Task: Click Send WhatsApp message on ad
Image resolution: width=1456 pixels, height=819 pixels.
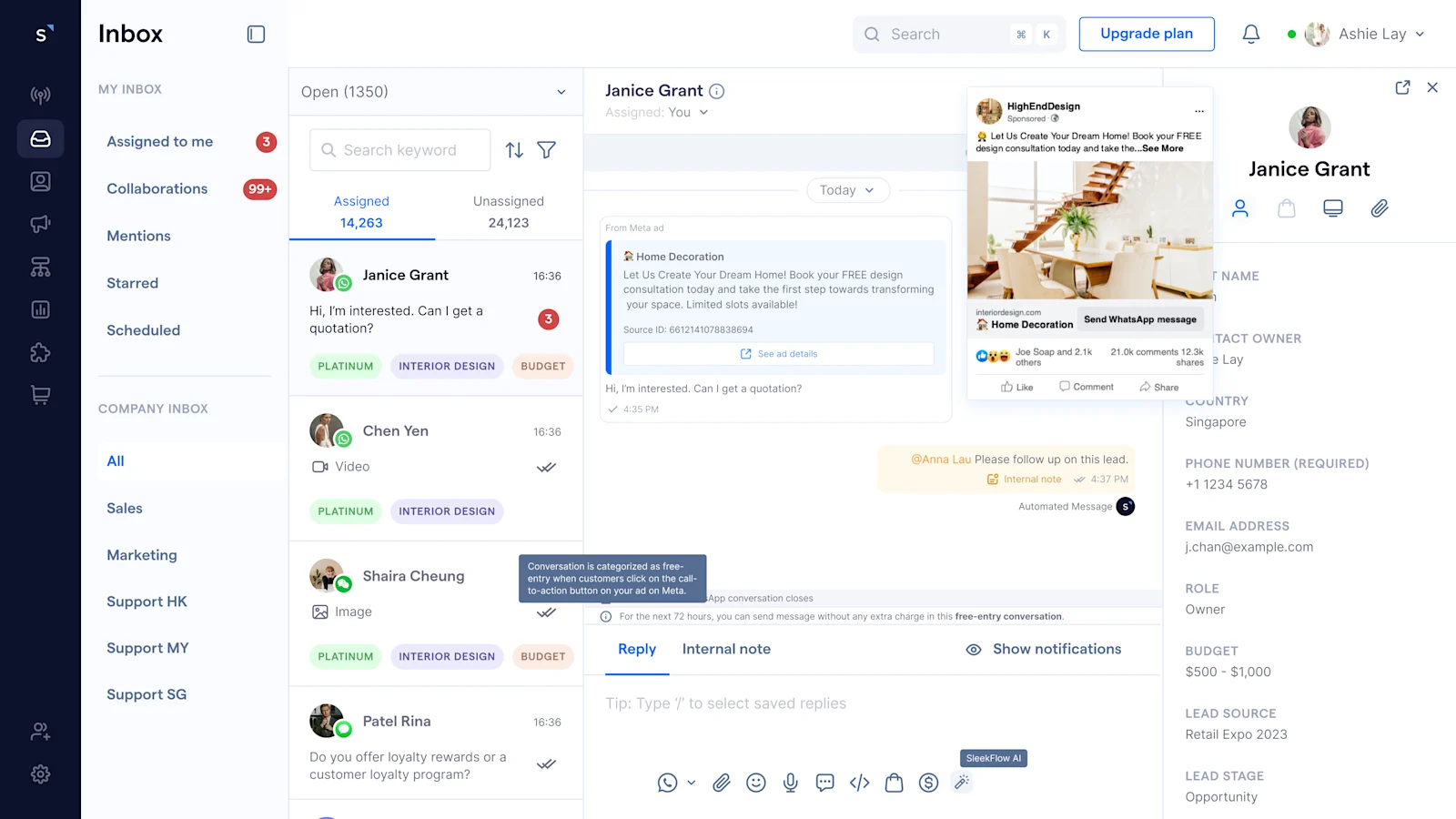Action: point(1140,319)
